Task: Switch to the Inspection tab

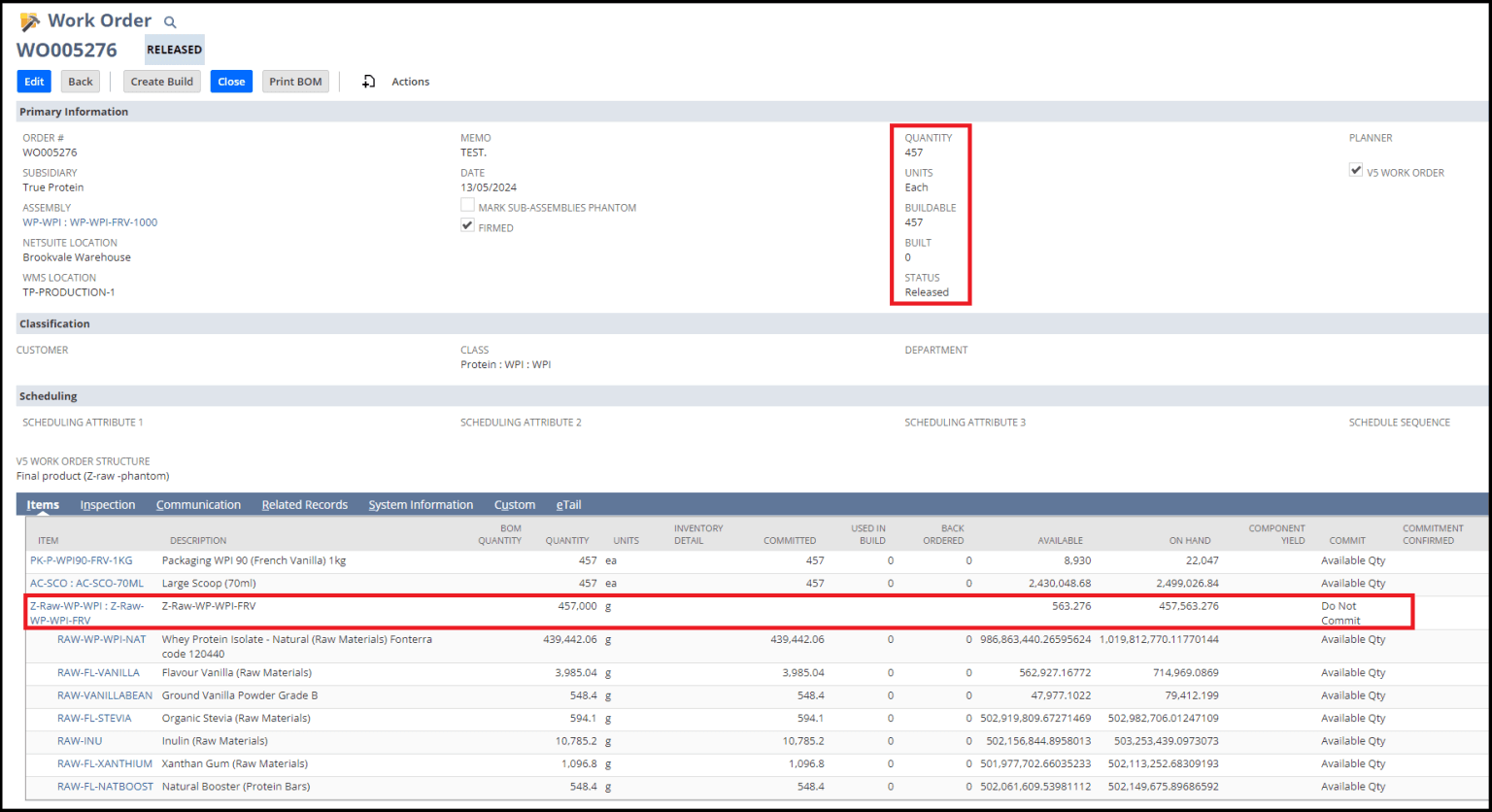Action: tap(107, 504)
